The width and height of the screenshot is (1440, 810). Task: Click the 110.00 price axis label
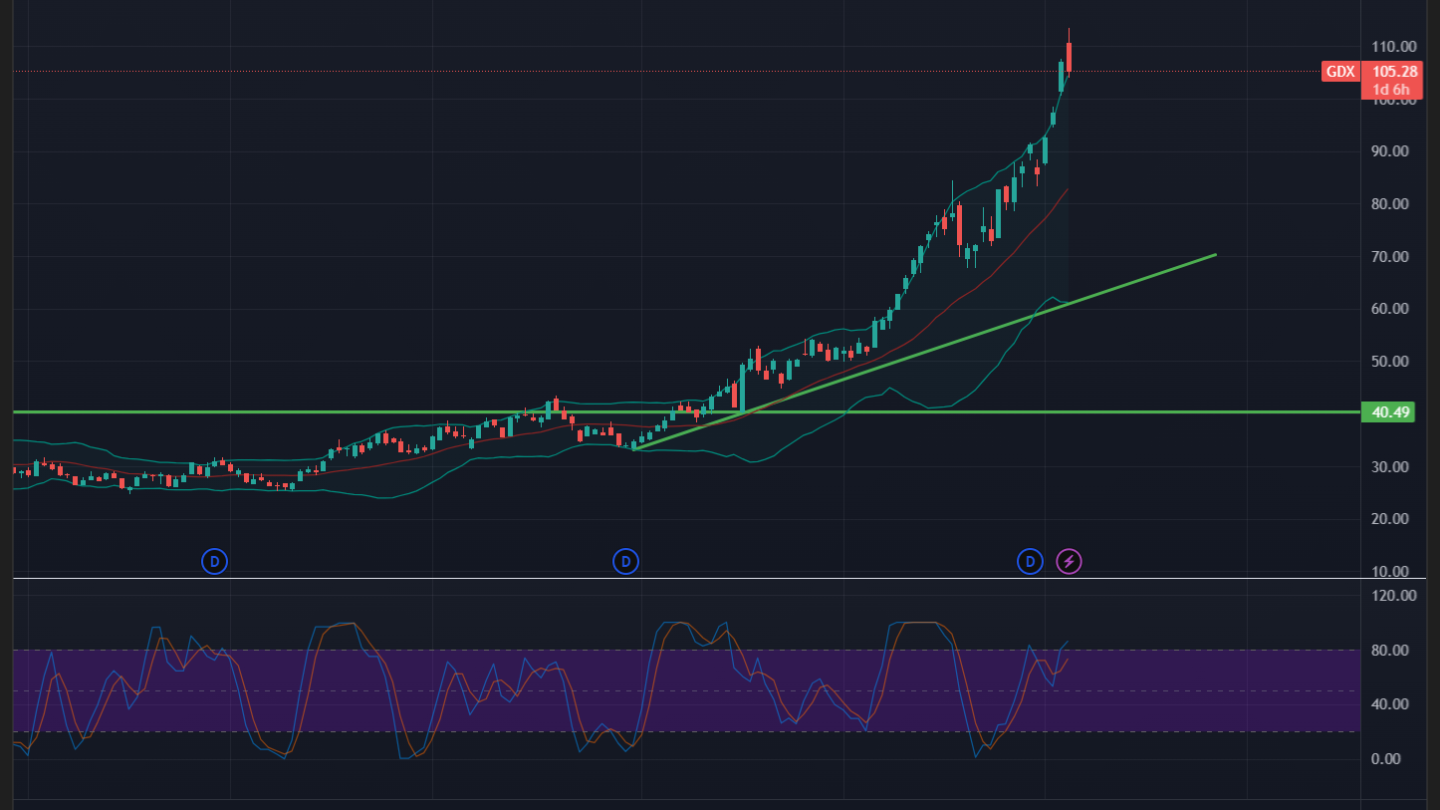pos(1394,47)
